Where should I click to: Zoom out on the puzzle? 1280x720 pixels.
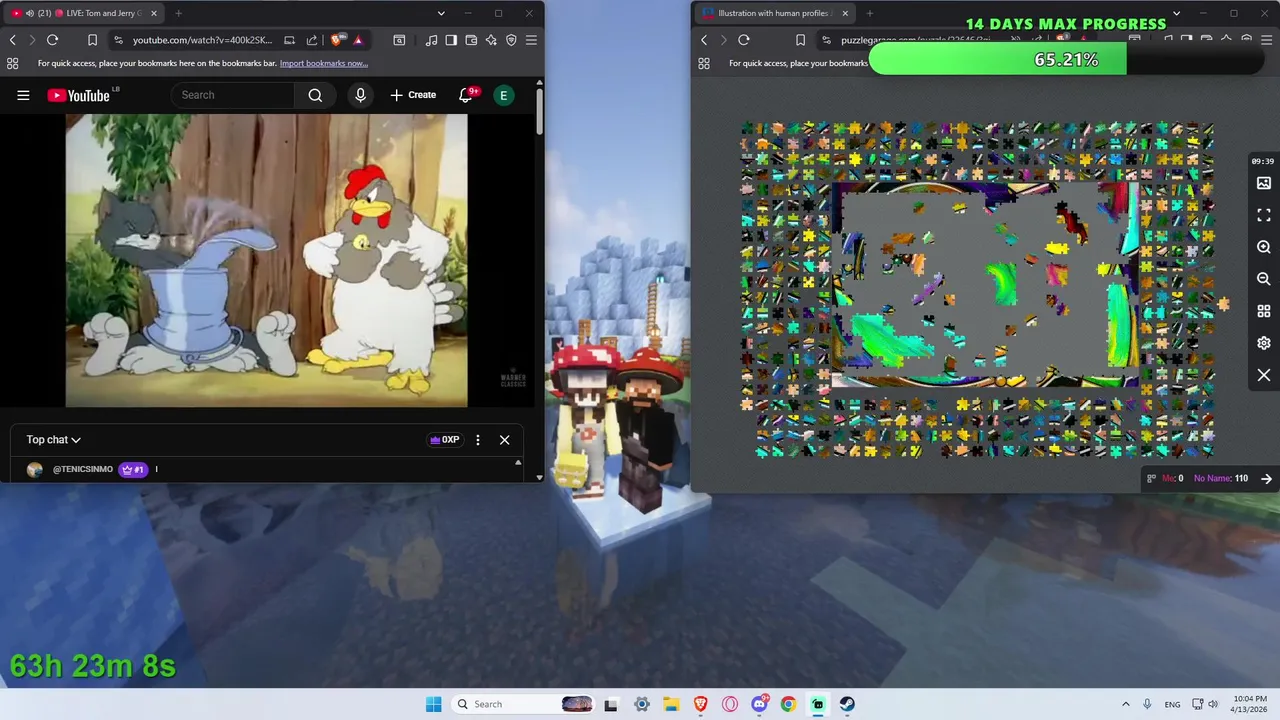pos(1264,279)
